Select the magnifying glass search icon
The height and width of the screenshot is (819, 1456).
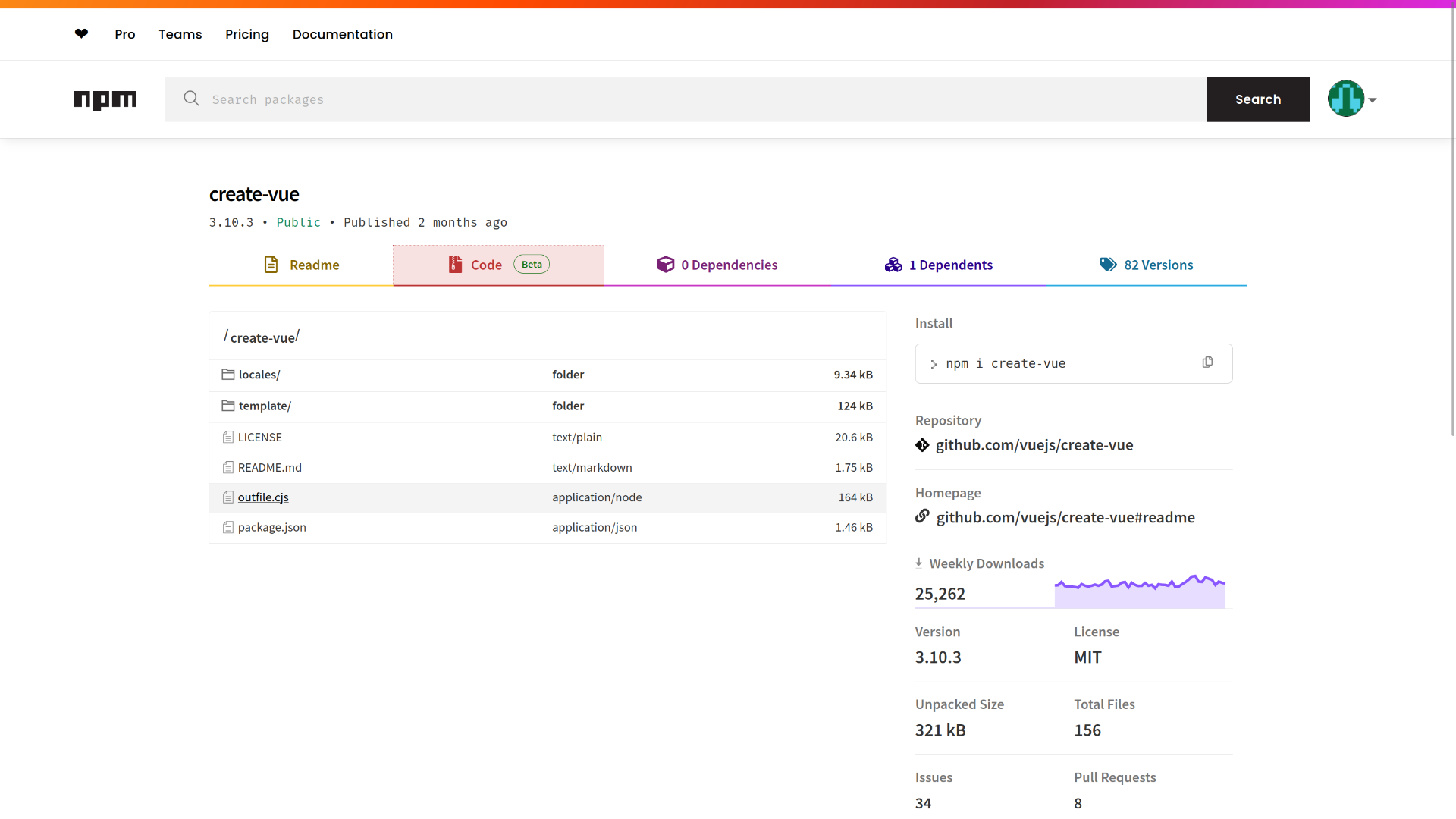(191, 99)
